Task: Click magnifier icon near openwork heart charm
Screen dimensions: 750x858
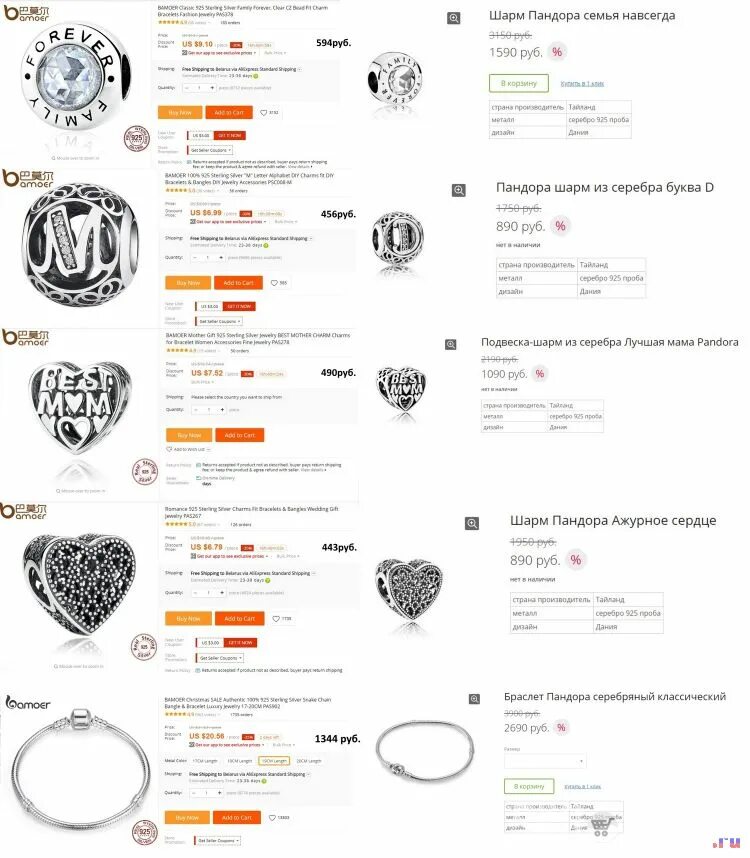Action: coord(472,524)
